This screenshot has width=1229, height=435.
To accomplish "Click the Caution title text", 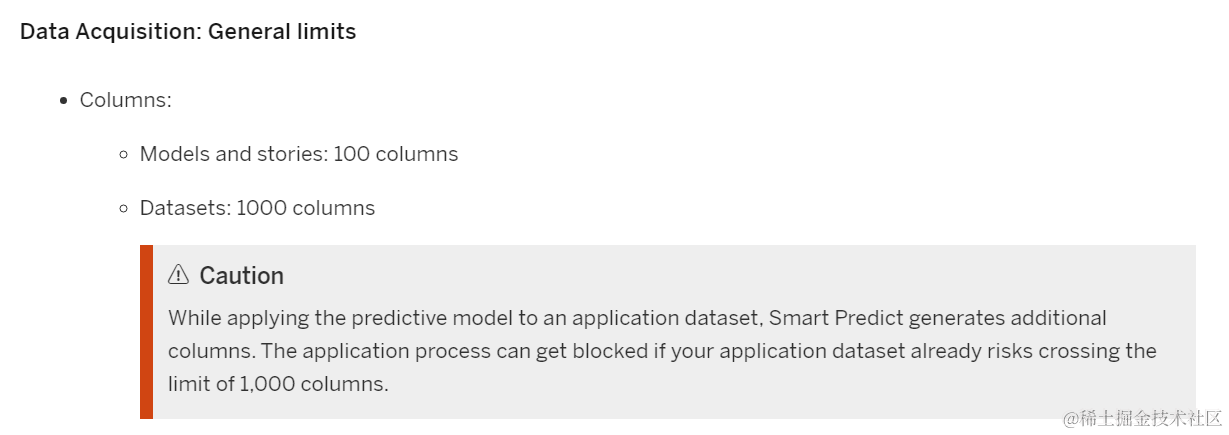I will 241,275.
